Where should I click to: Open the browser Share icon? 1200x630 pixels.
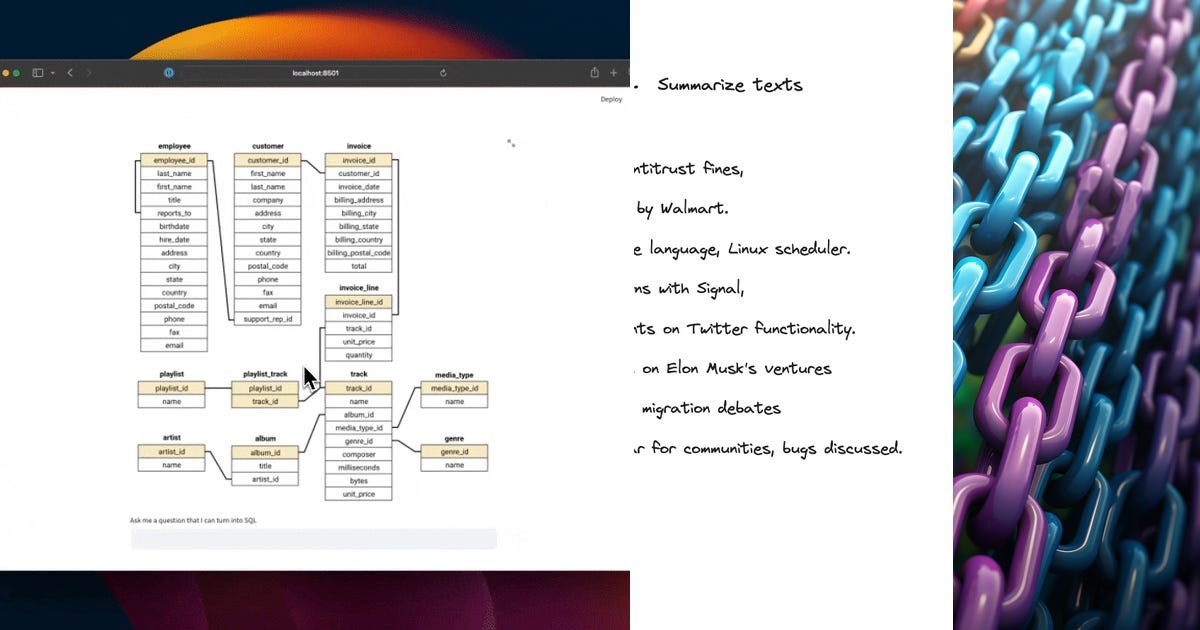(595, 72)
